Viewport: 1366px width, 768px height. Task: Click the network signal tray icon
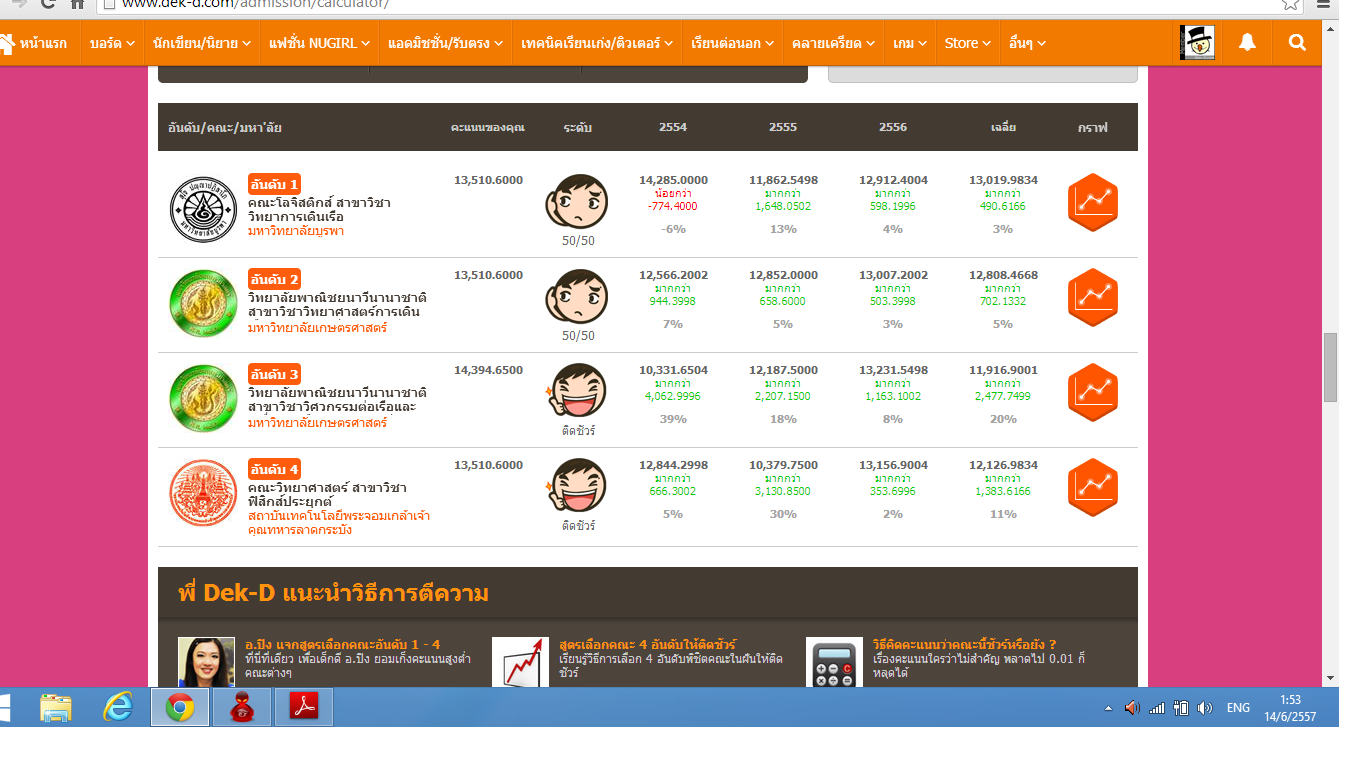(1157, 708)
